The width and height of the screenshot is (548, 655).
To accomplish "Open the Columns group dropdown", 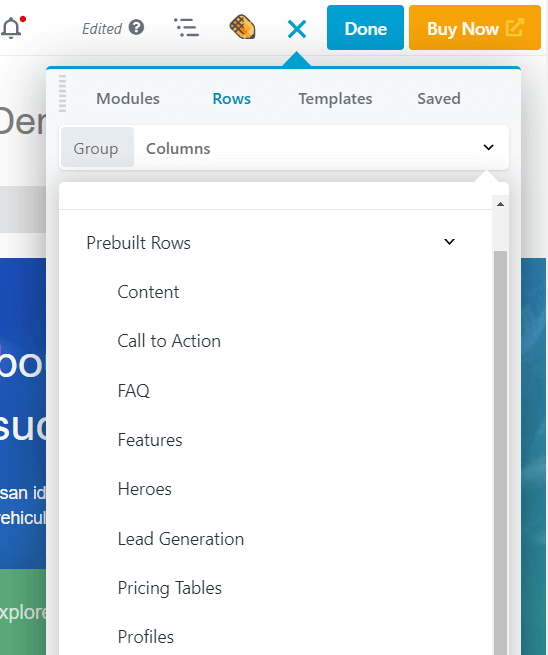I will 321,148.
